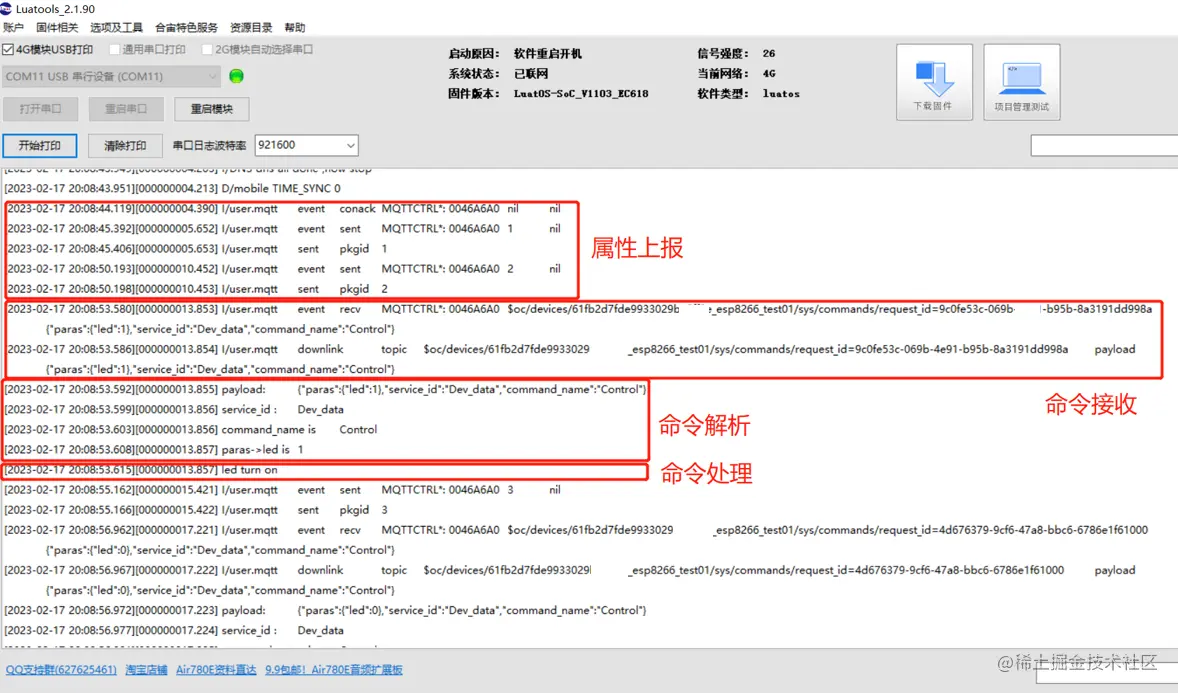This screenshot has height=693, width=1178.
Task: Open the 9.9包邮 Air780E音频扩展板 link
Action: pyautogui.click(x=334, y=669)
